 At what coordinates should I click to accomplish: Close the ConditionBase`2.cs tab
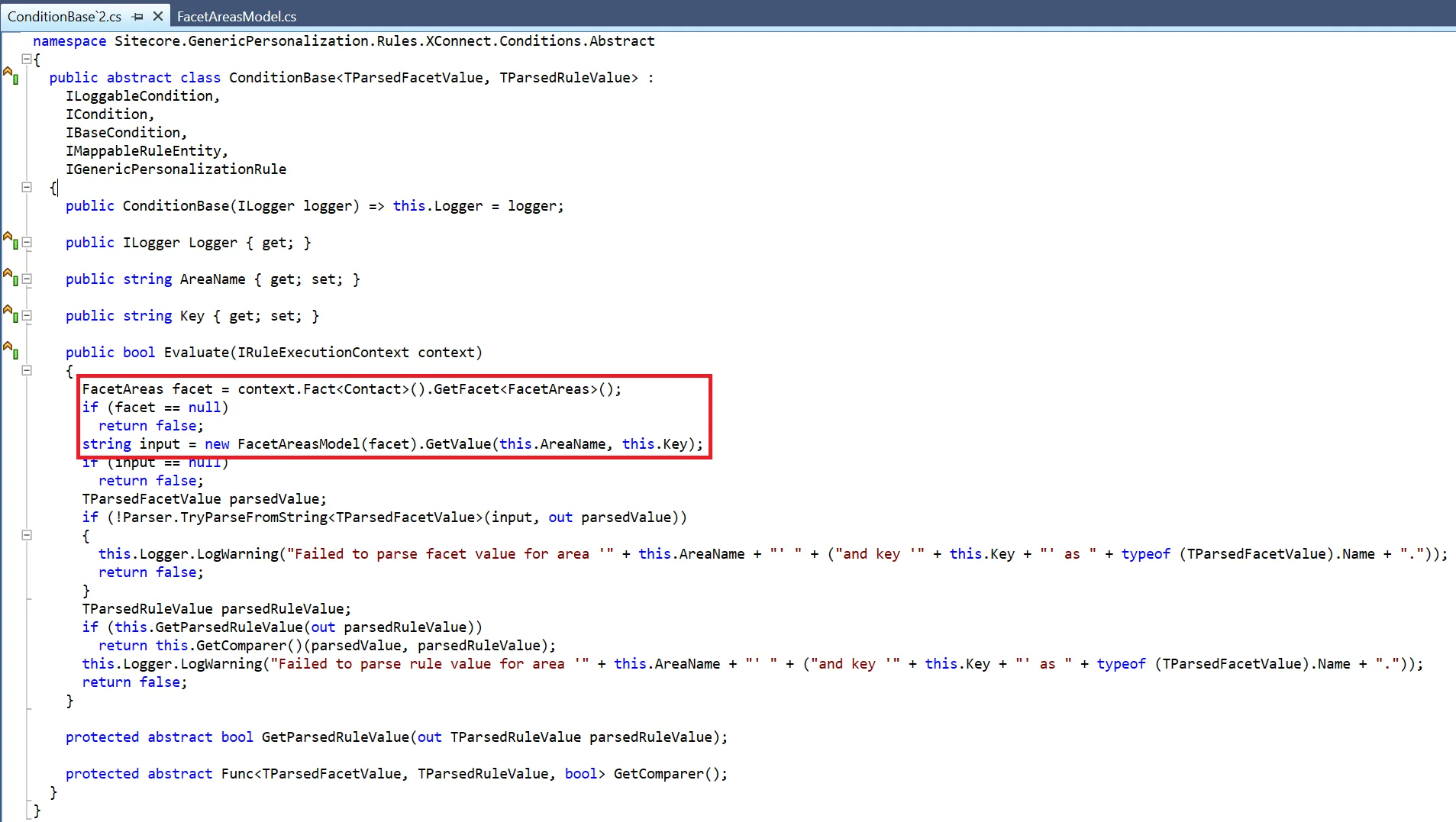157,16
